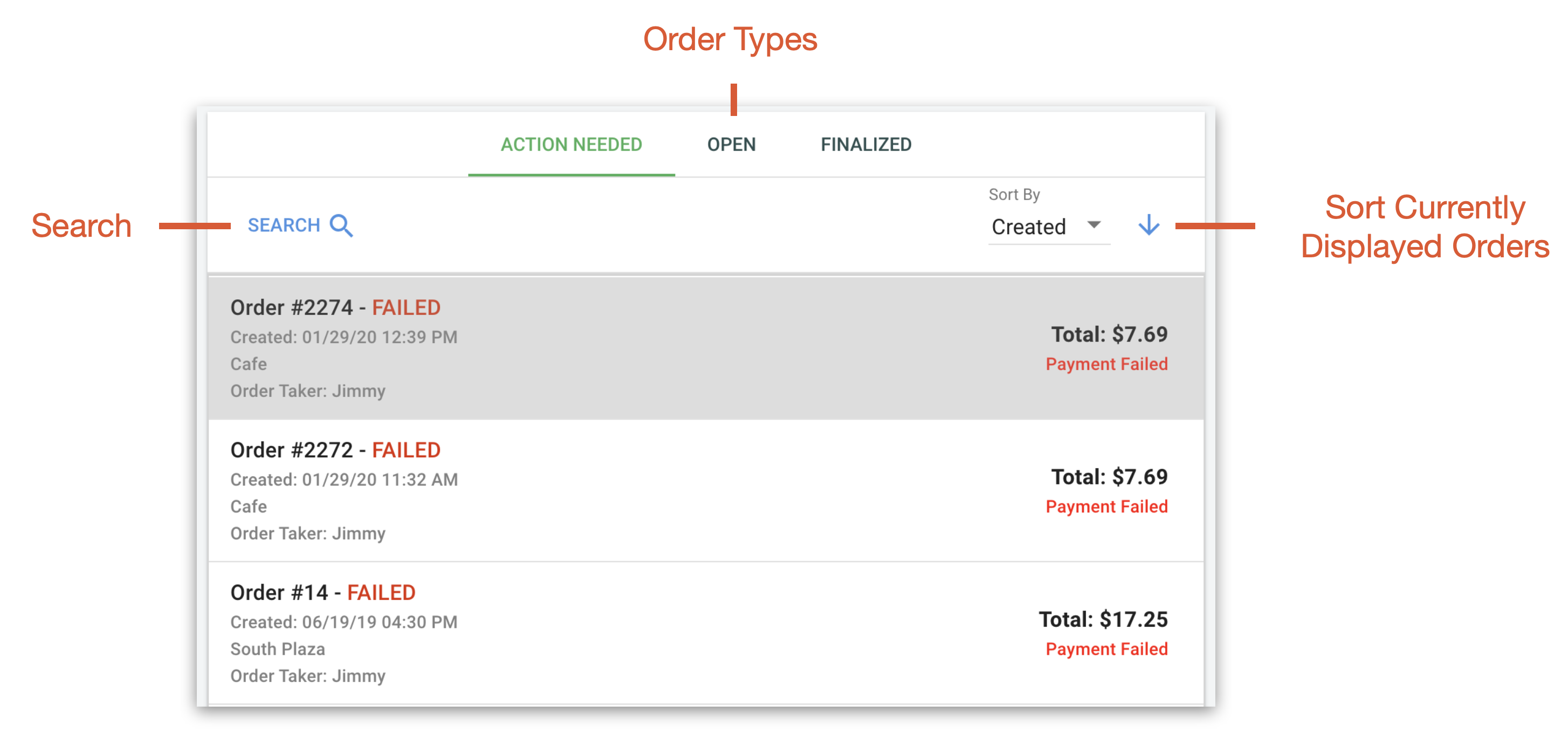Click the Payment Failed label on Order #14

click(1106, 648)
